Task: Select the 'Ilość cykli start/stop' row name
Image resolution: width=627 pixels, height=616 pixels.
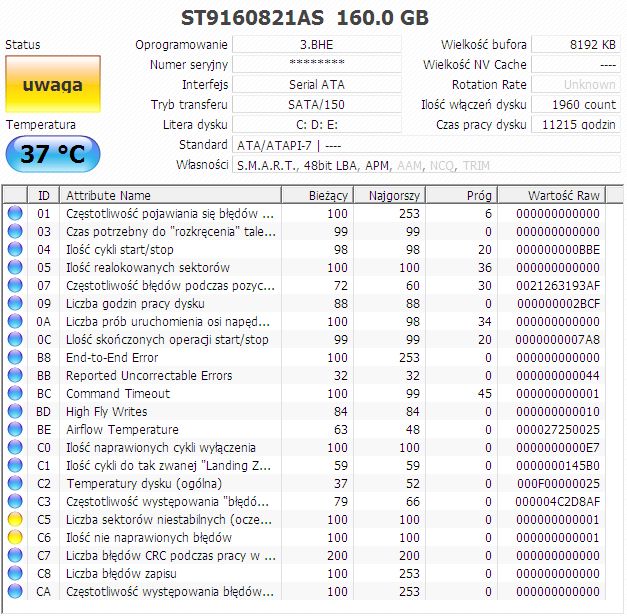Action: pyautogui.click(x=120, y=249)
